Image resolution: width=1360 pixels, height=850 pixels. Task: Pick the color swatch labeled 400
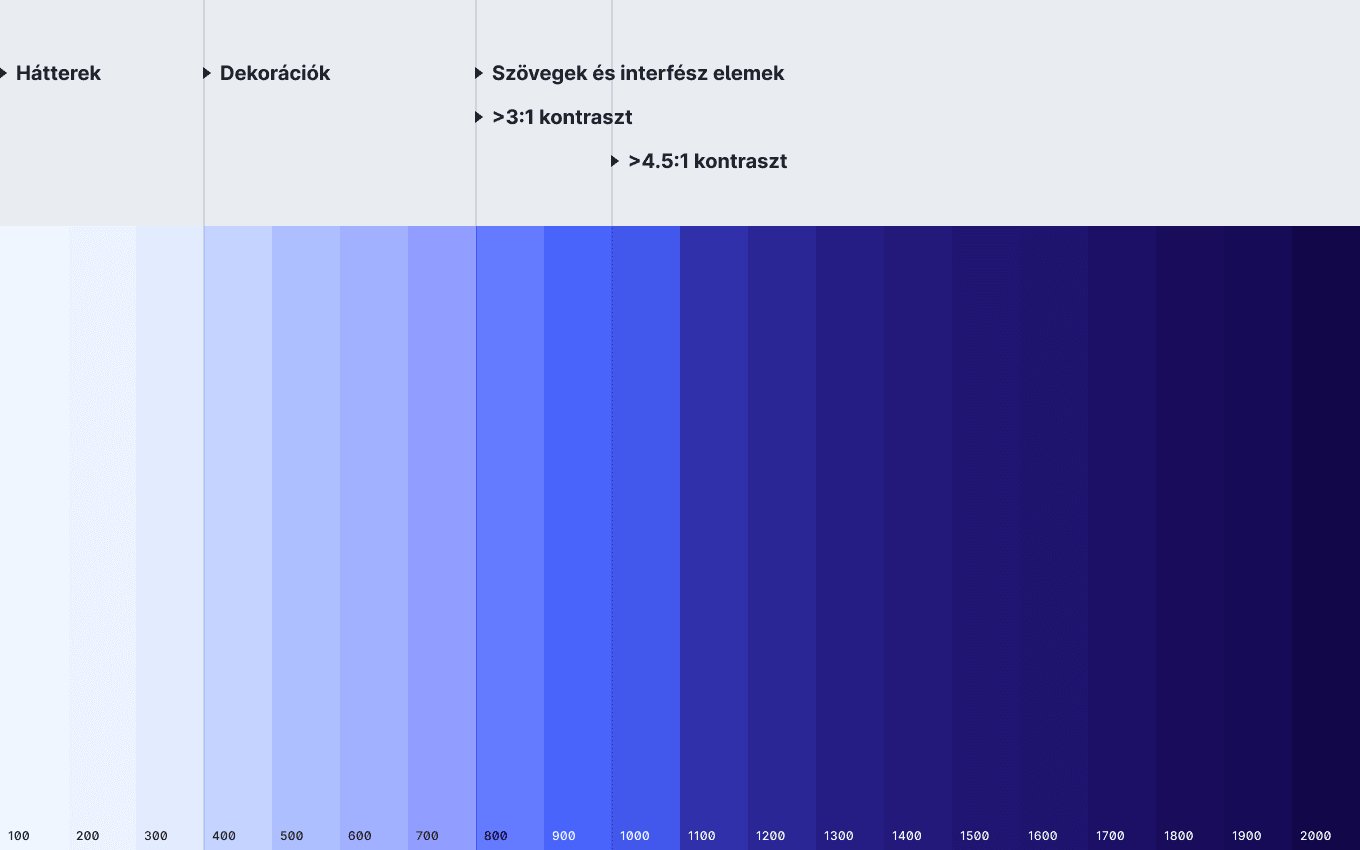(238, 538)
